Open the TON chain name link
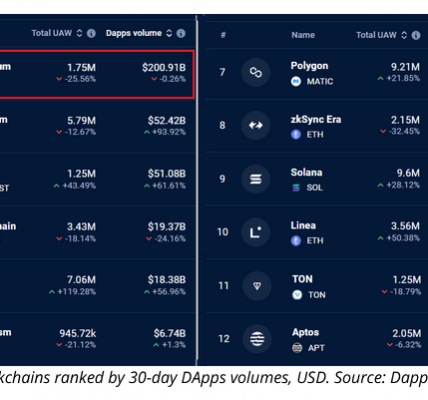The height and width of the screenshot is (400, 428). (x=302, y=279)
